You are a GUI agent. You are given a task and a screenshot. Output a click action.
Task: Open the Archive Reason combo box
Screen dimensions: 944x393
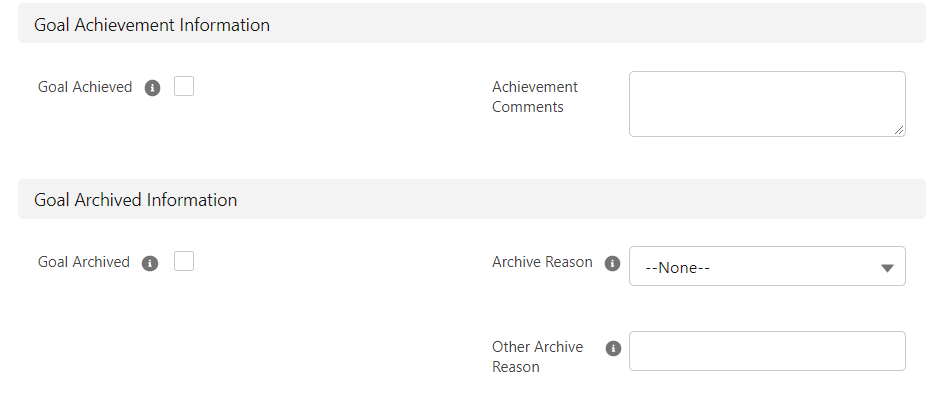tap(767, 266)
